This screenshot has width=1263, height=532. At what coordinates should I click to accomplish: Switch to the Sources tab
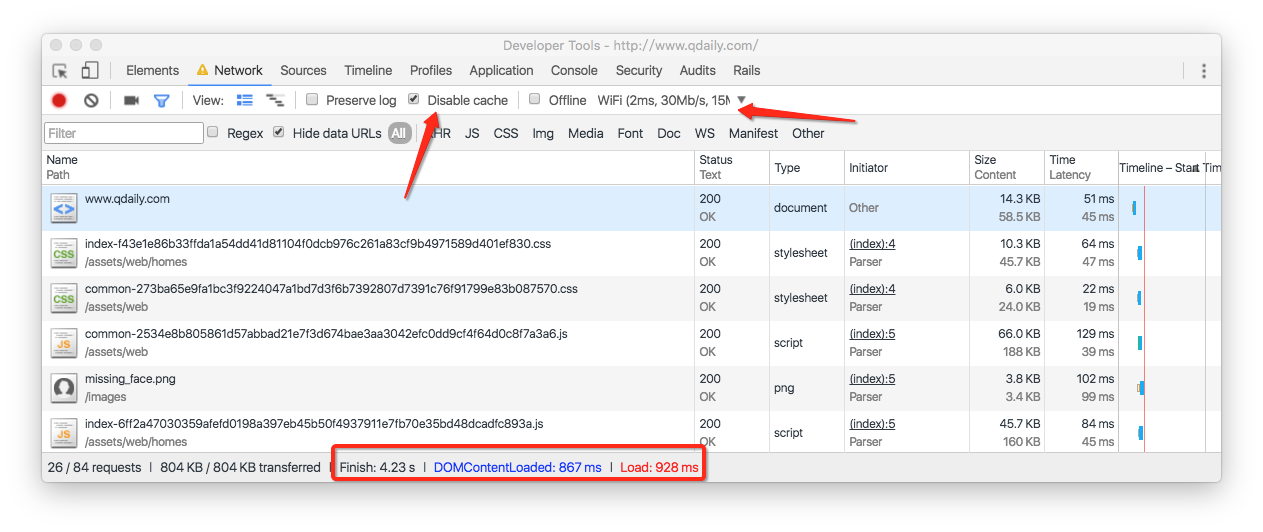[x=303, y=71]
